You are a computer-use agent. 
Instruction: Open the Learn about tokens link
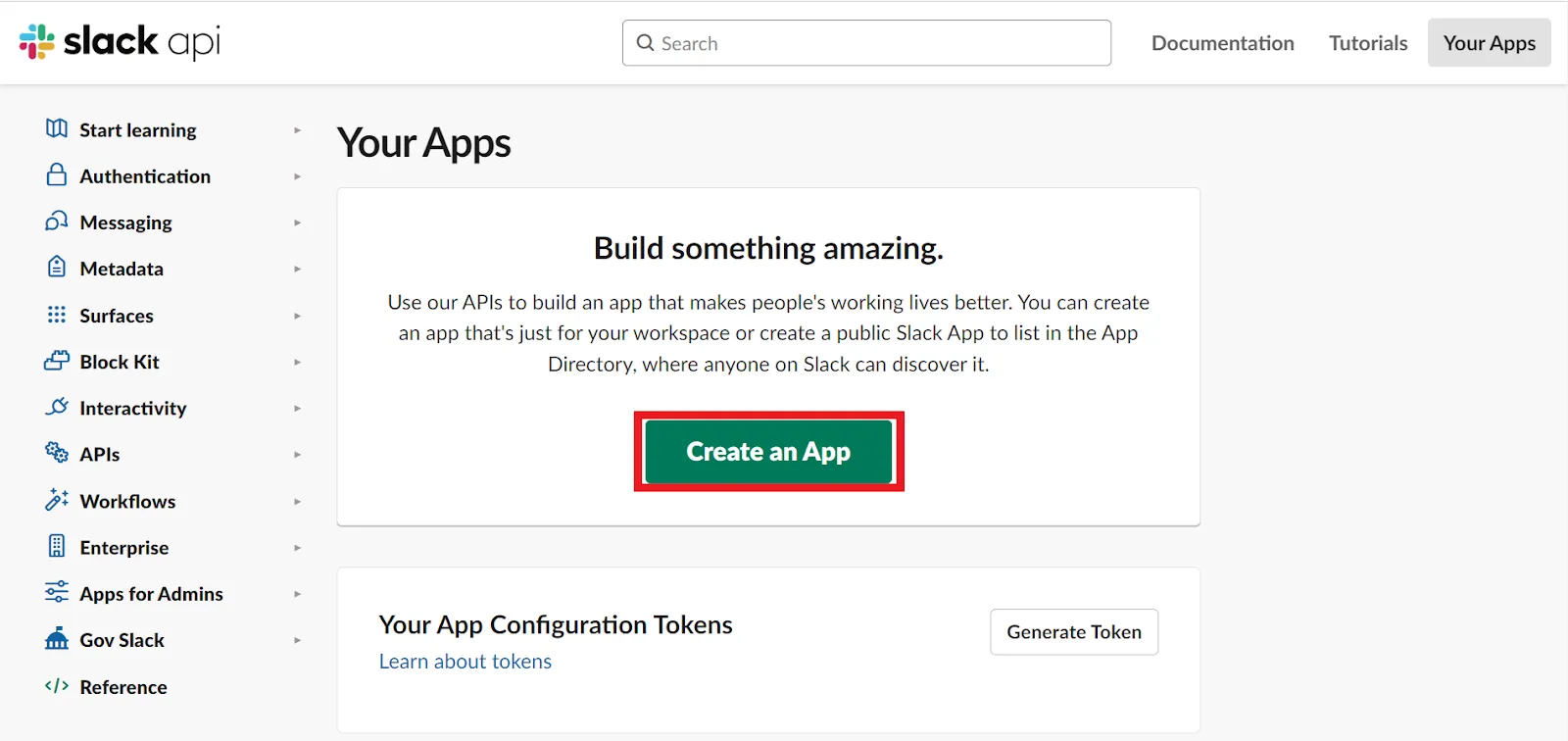click(x=465, y=662)
